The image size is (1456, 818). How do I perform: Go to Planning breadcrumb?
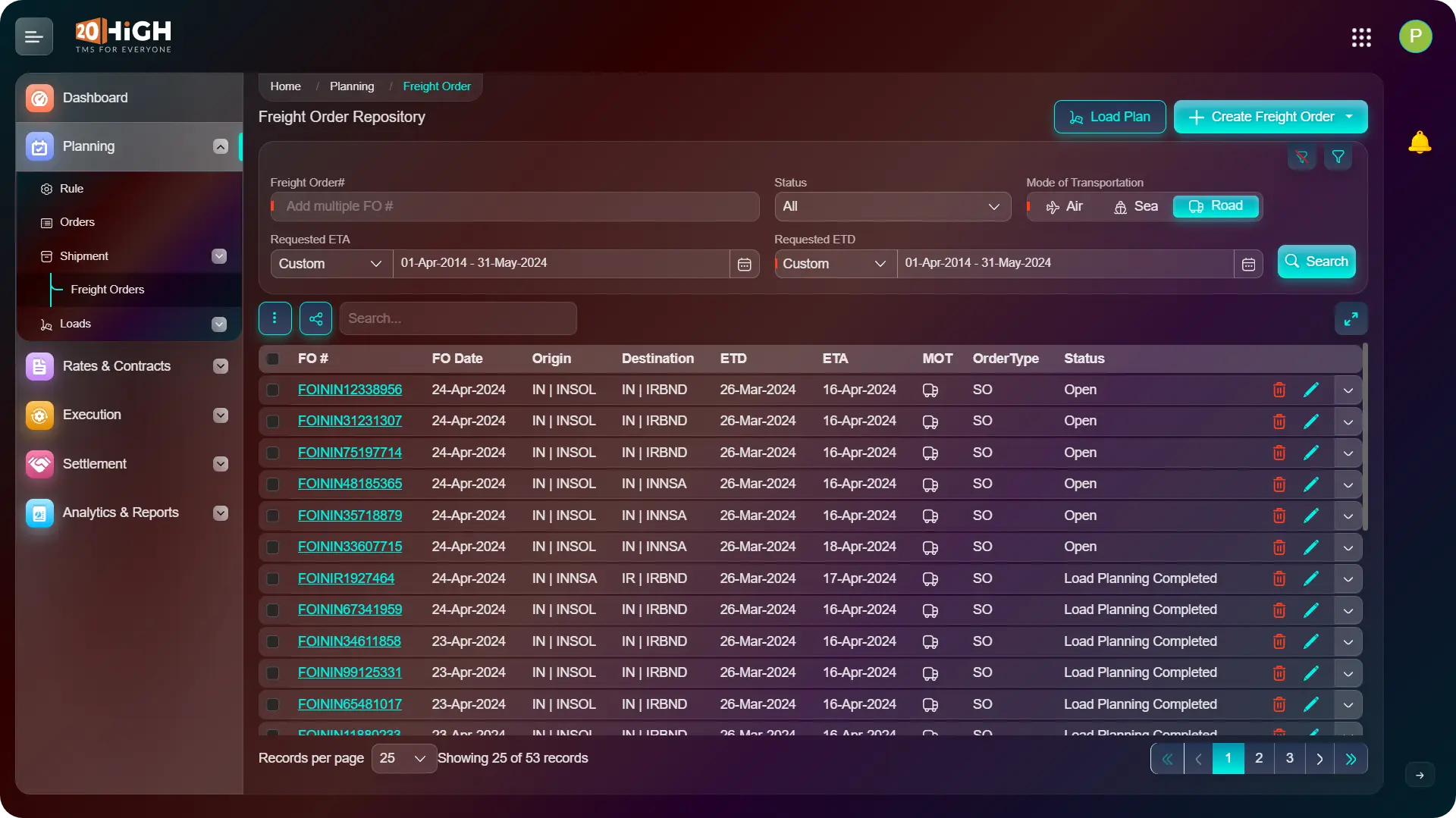(x=352, y=86)
